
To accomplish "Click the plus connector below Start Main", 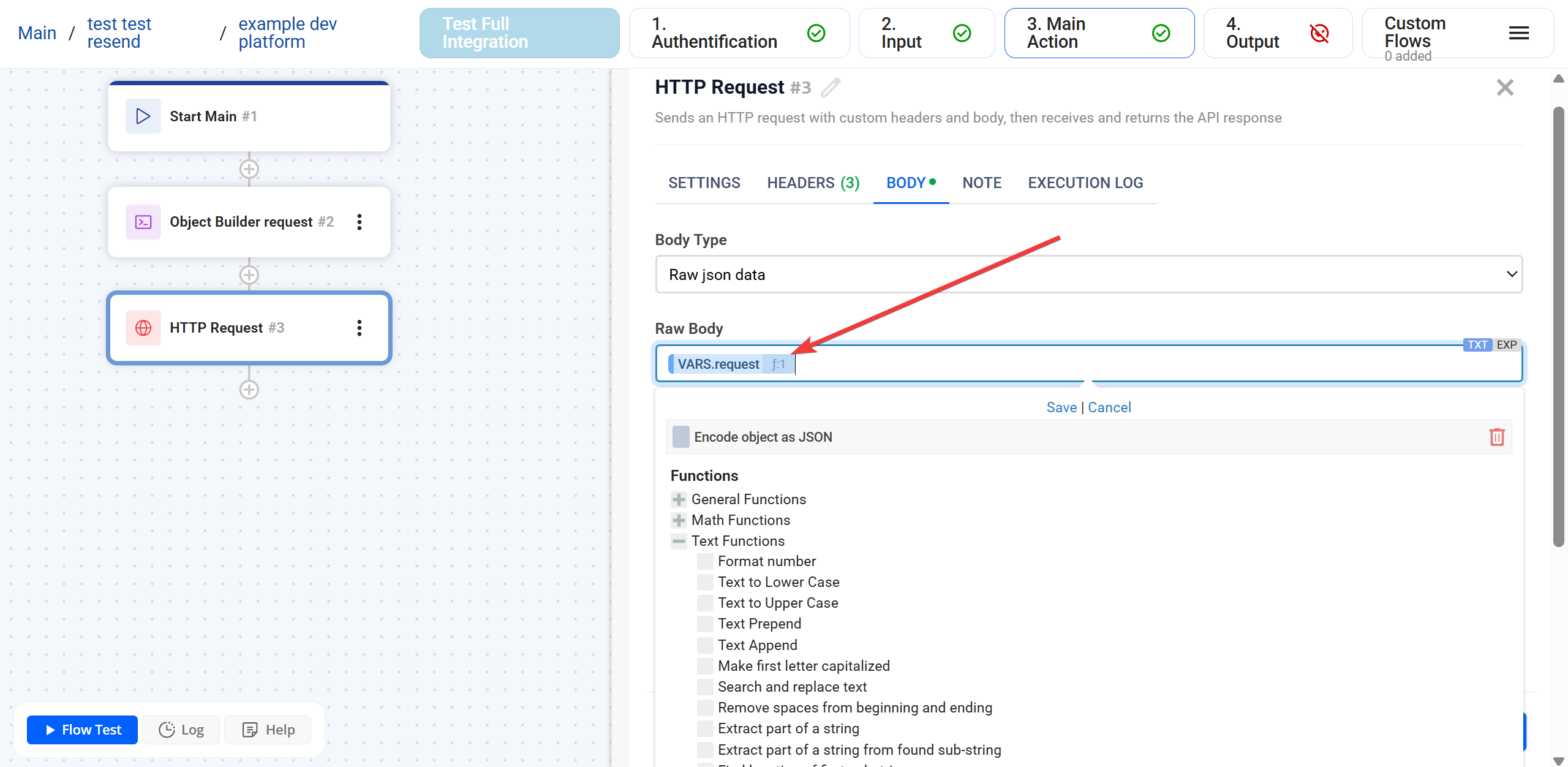I will click(x=249, y=169).
